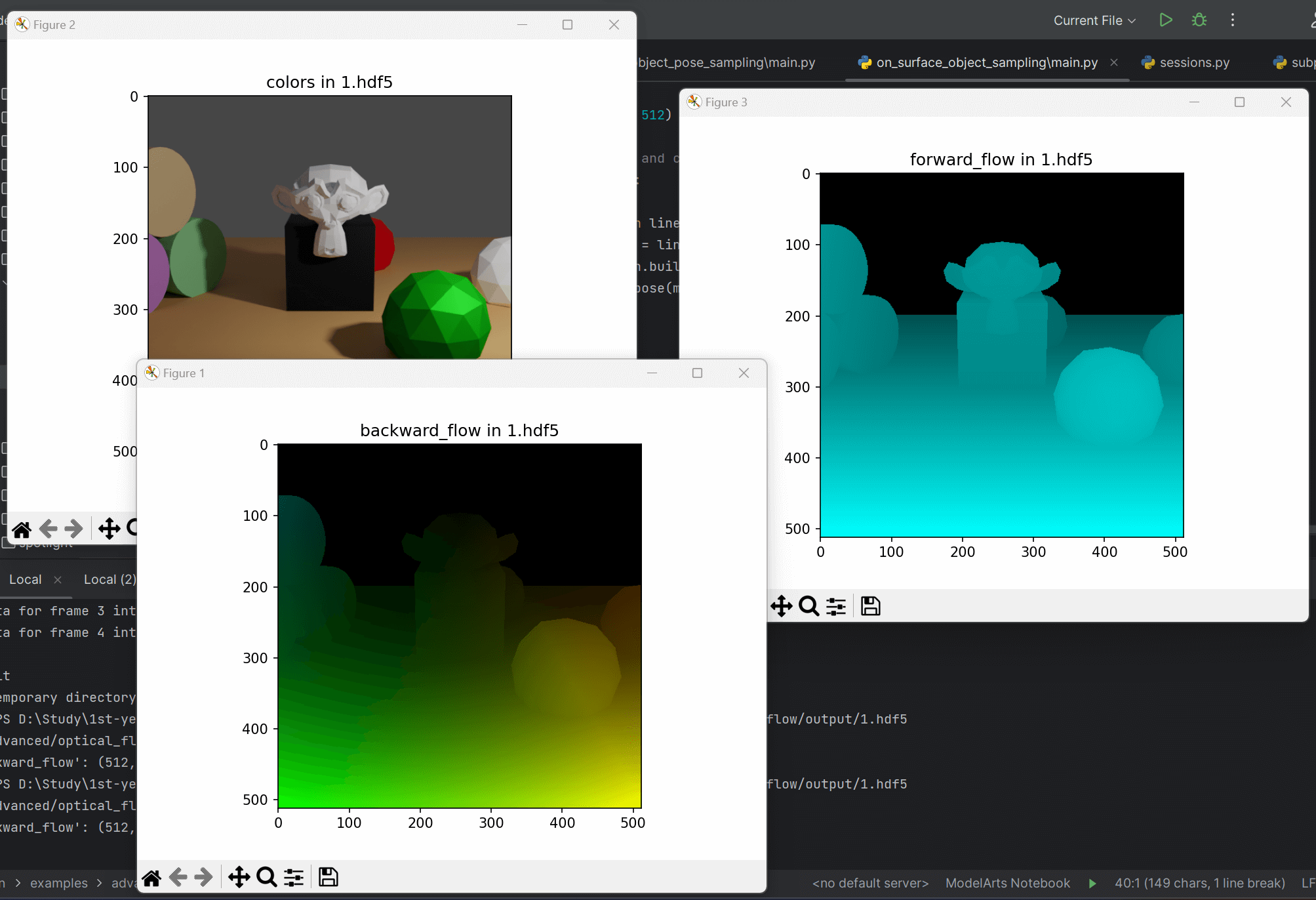Maximize the Figure 1 window

tap(698, 373)
